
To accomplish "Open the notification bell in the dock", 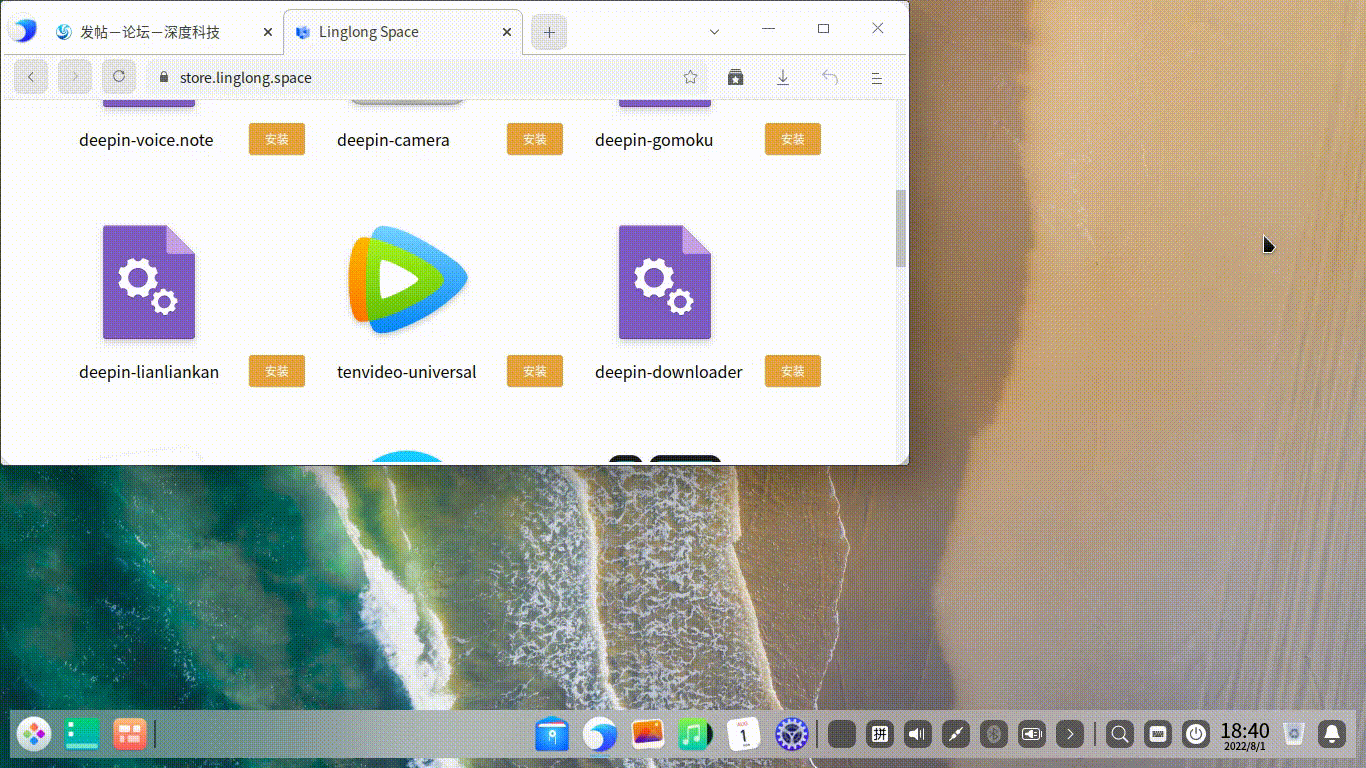I will pos(1332,734).
